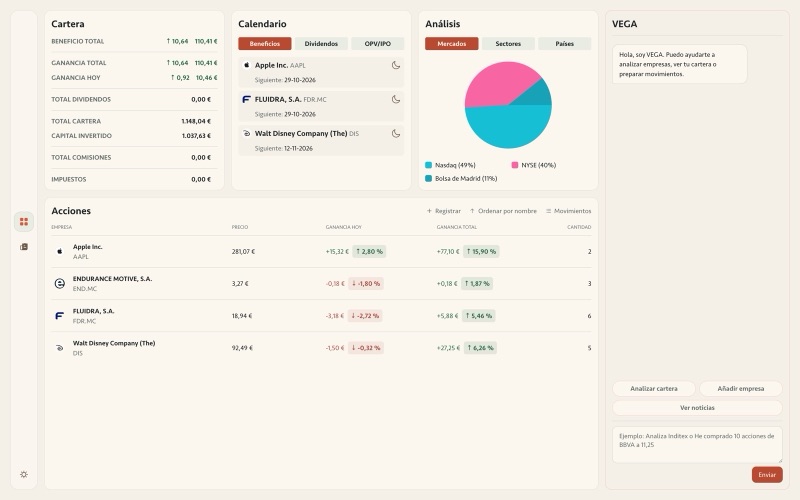Image resolution: width=800 pixels, height=500 pixels.
Task: Click Apple logo in the calendar list
Action: coord(246,65)
